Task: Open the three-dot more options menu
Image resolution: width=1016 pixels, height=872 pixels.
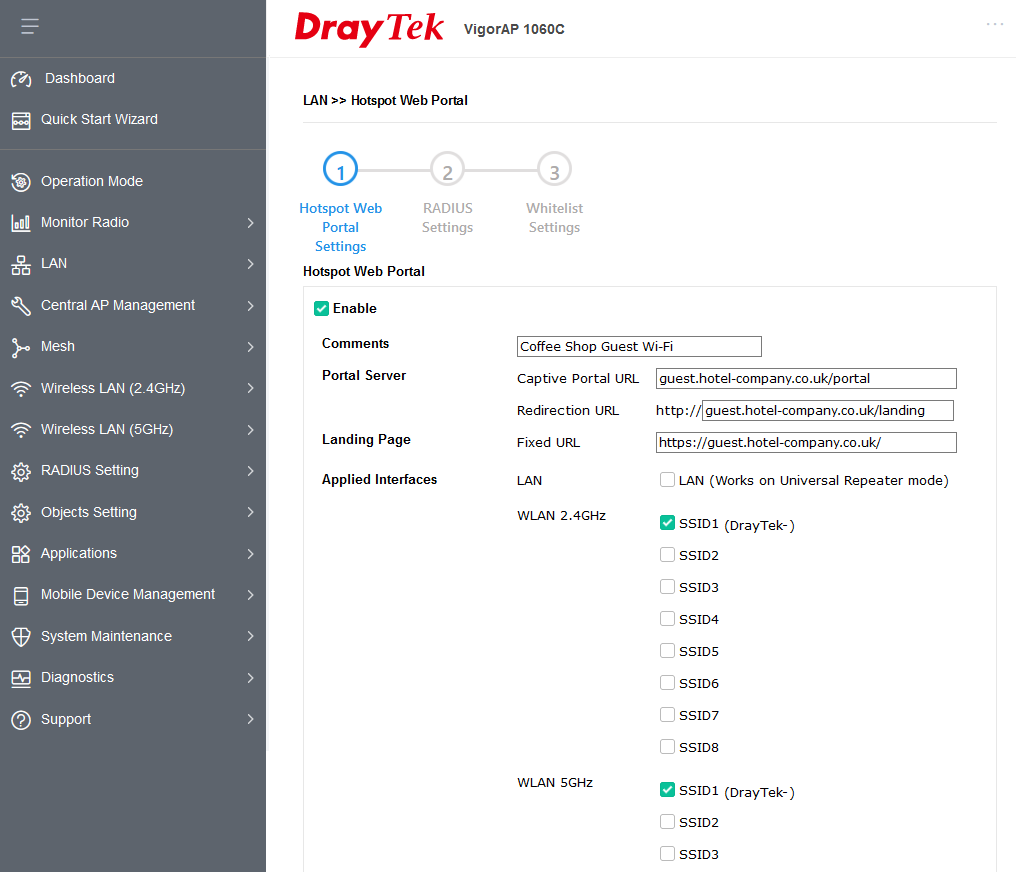Action: 995,24
